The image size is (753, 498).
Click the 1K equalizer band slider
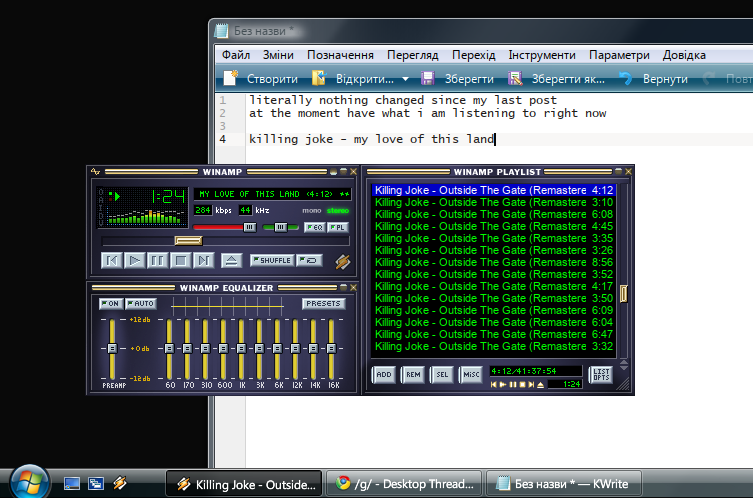[241, 349]
